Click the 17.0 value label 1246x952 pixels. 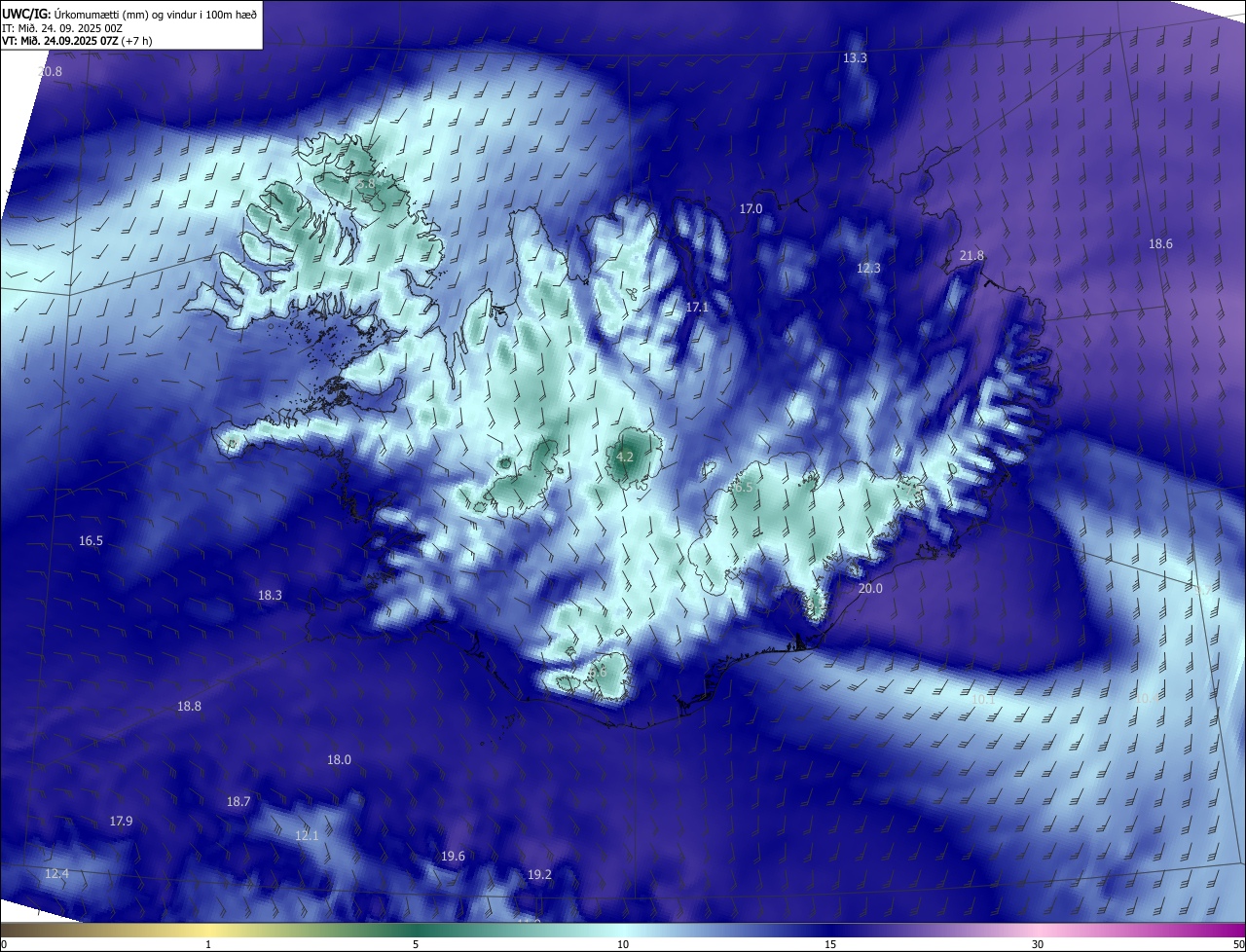point(751,209)
